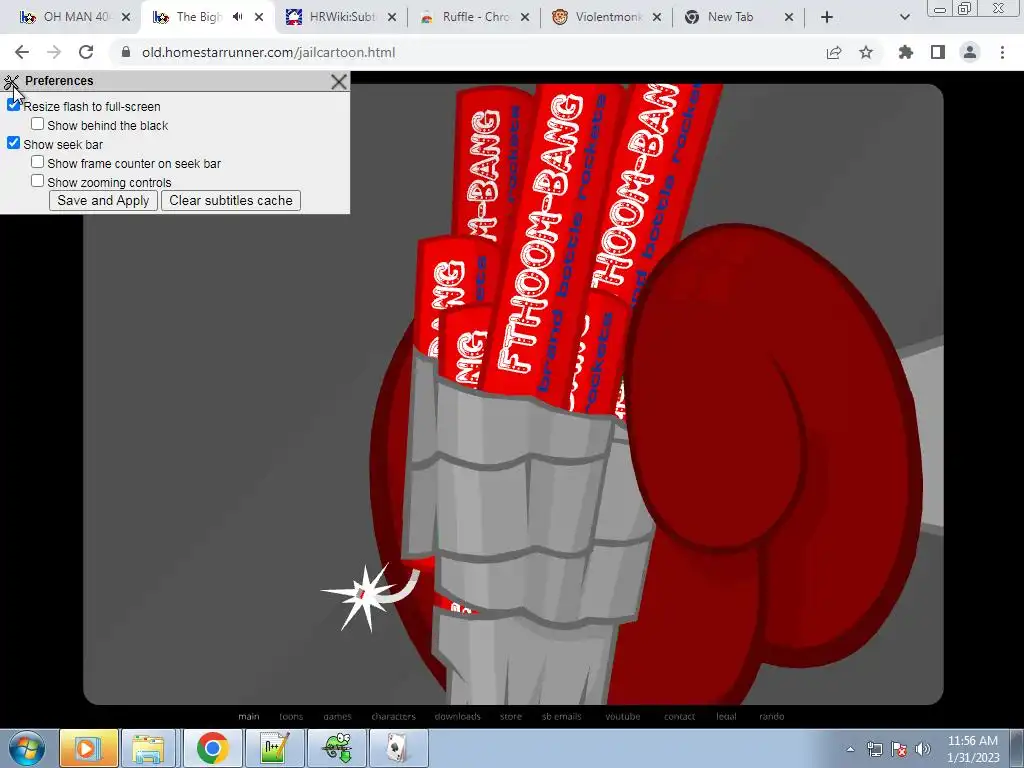This screenshot has height=768, width=1024.
Task: Enable Show frame counter on seek bar
Action: click(x=37, y=162)
